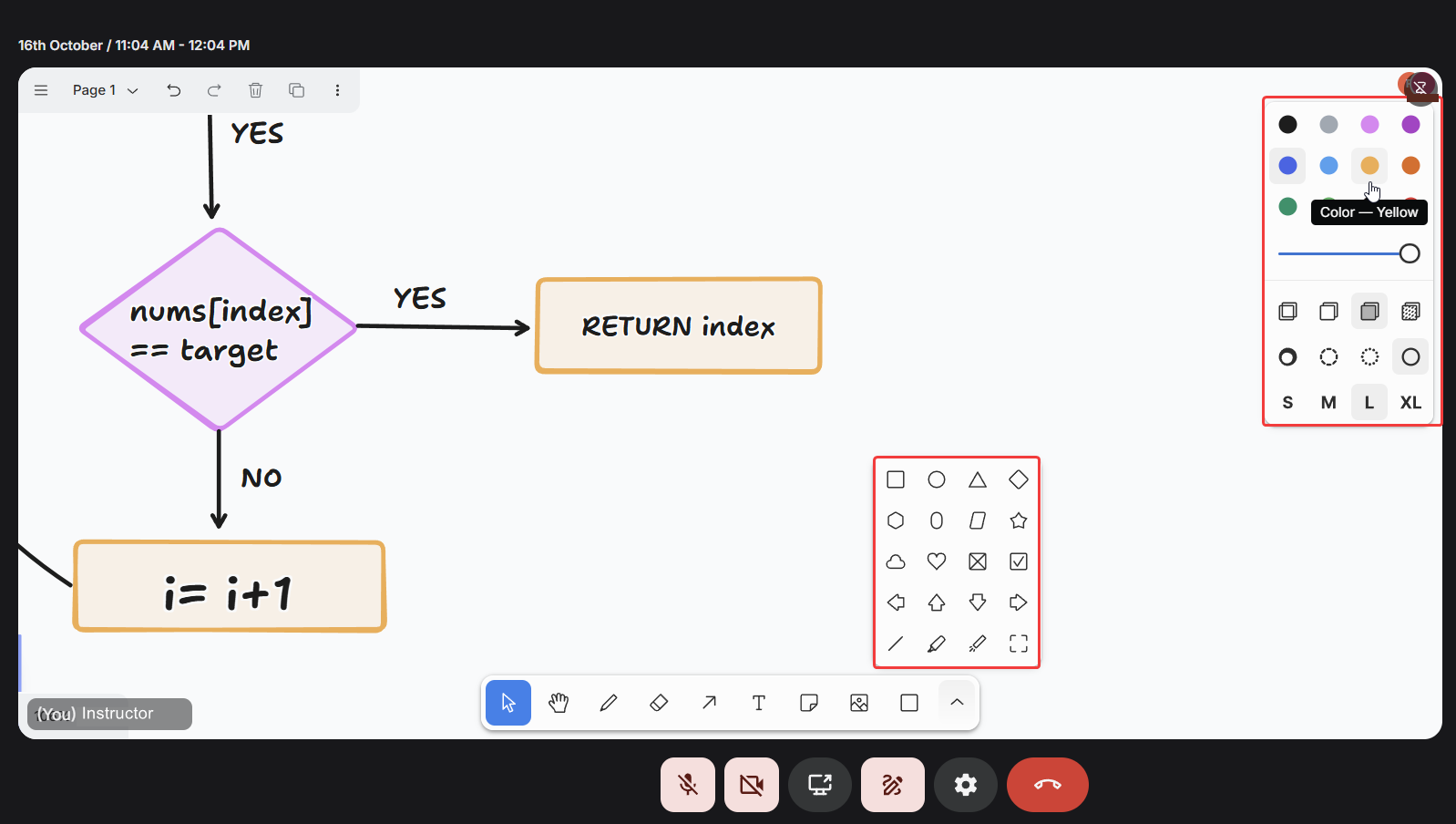
Task: Select the Sticky note tool
Action: (809, 703)
